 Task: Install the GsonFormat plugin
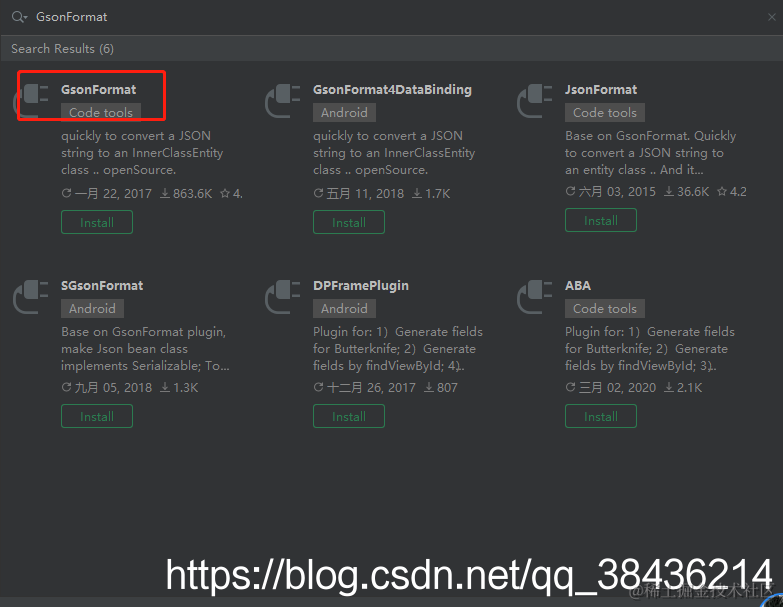(x=97, y=222)
